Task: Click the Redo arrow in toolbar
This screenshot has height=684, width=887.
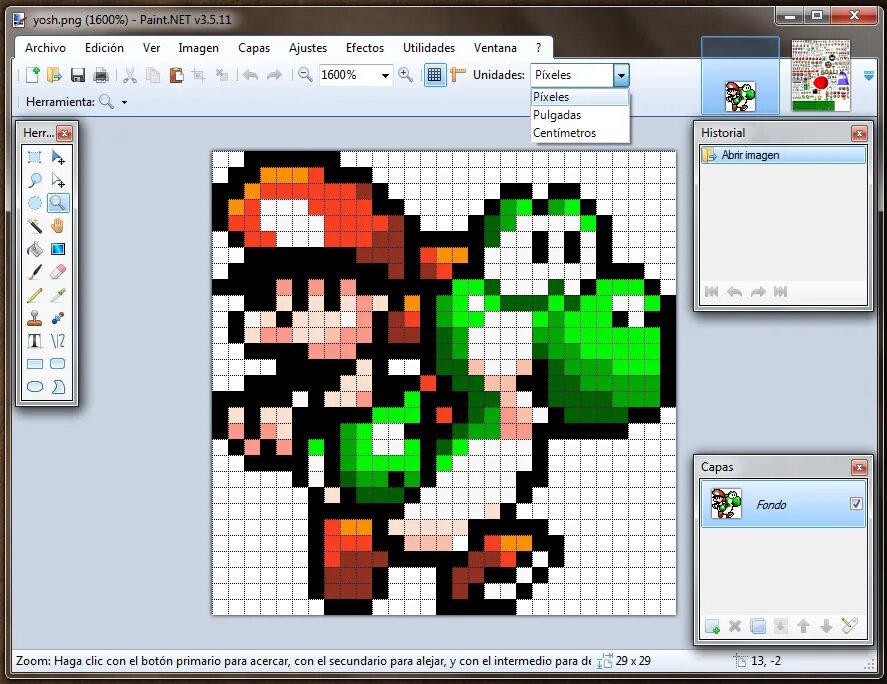Action: pyautogui.click(x=274, y=75)
